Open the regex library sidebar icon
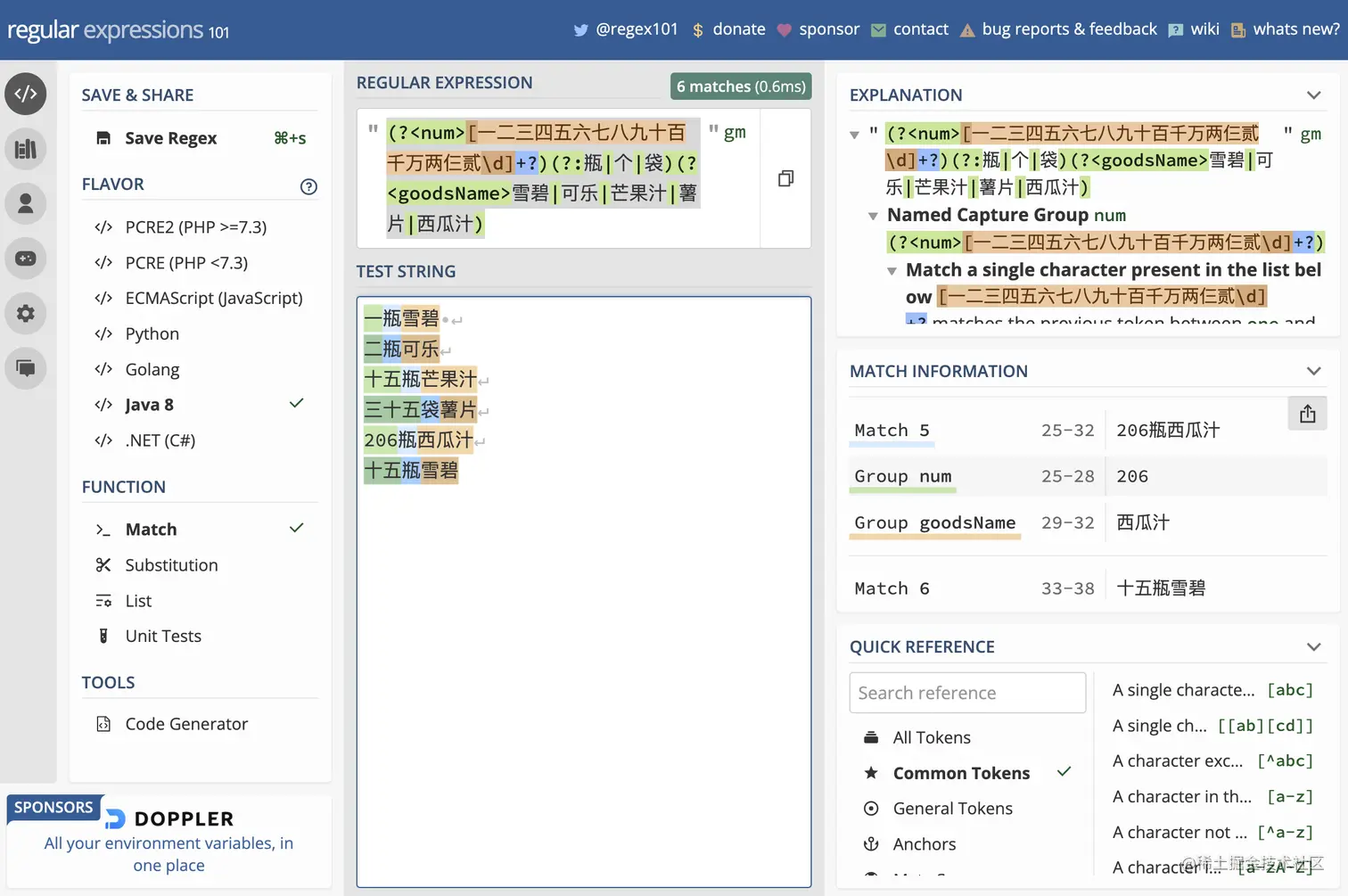This screenshot has width=1348, height=896. pyautogui.click(x=26, y=149)
